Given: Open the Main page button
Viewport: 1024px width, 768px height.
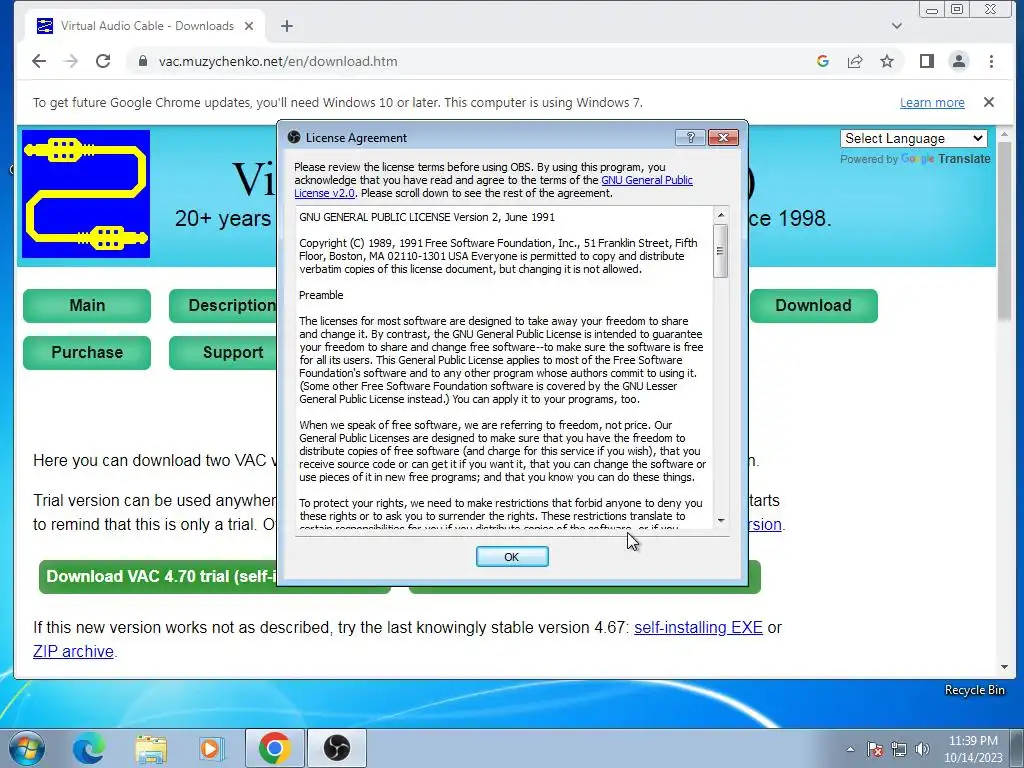Looking at the screenshot, I should pyautogui.click(x=87, y=306).
